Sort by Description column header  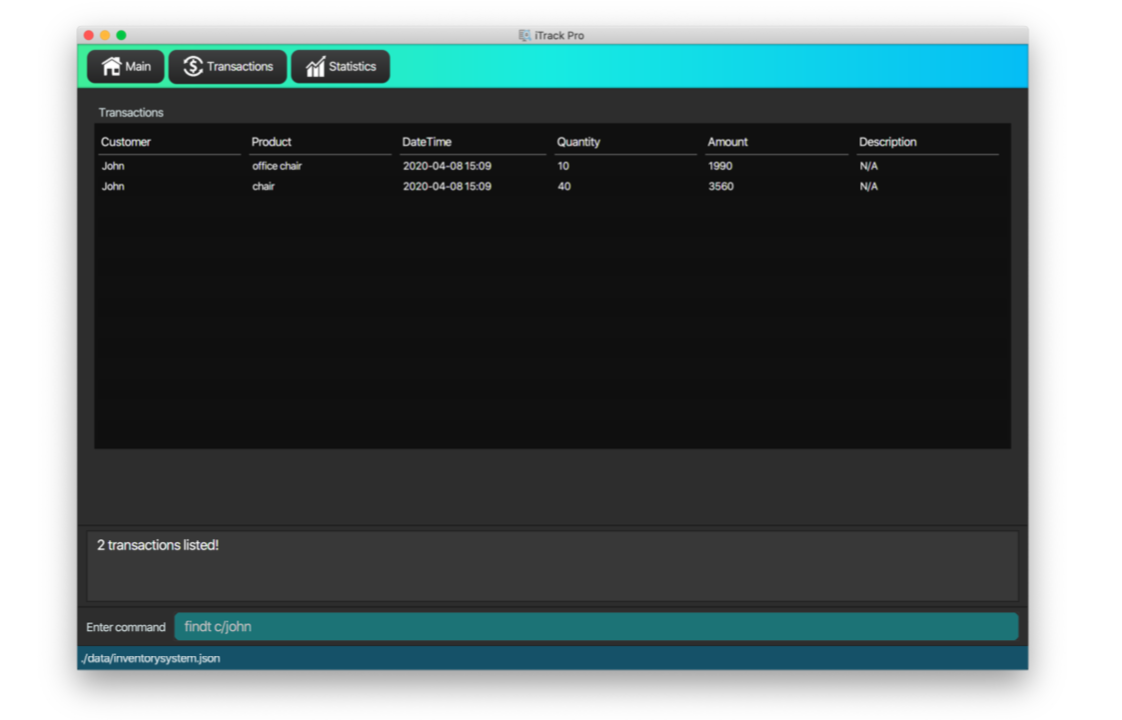(x=888, y=142)
